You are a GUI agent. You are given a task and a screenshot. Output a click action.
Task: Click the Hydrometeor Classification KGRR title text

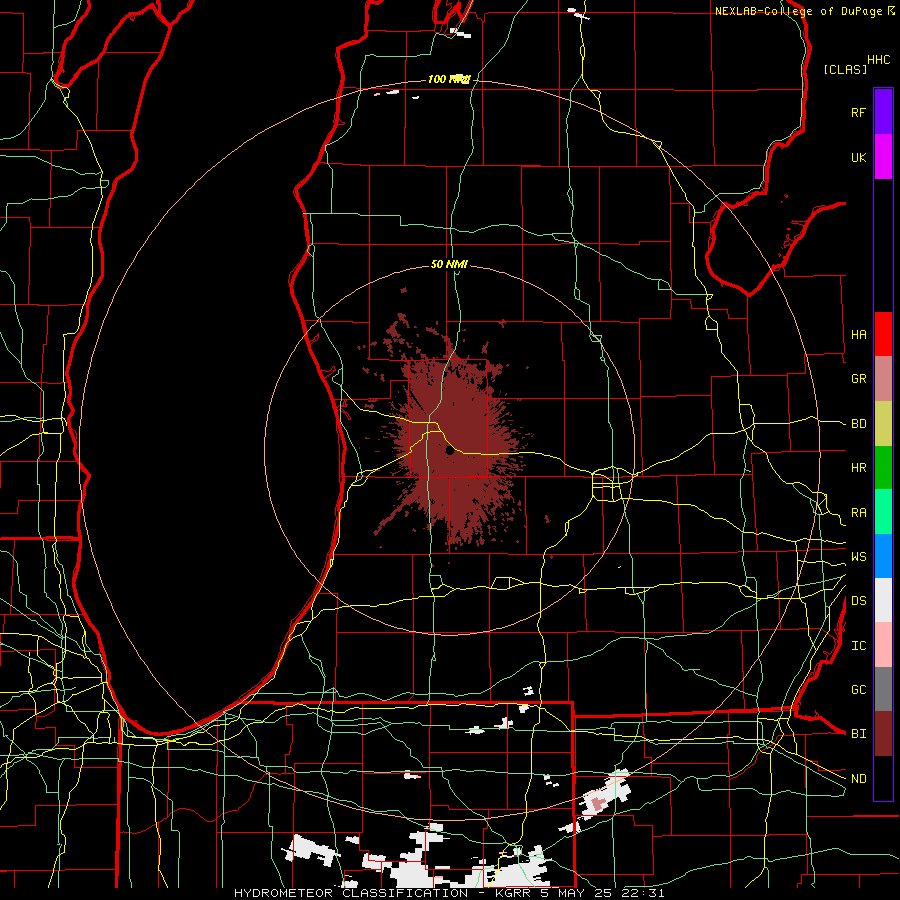[449, 893]
